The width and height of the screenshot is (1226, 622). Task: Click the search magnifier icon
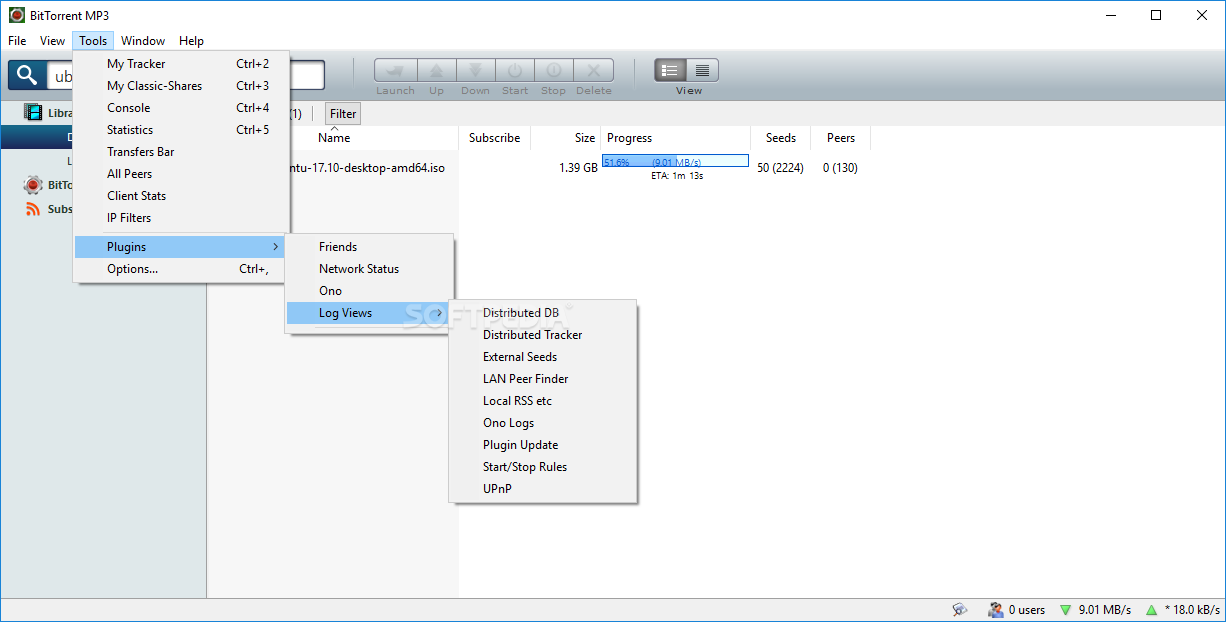[x=28, y=76]
